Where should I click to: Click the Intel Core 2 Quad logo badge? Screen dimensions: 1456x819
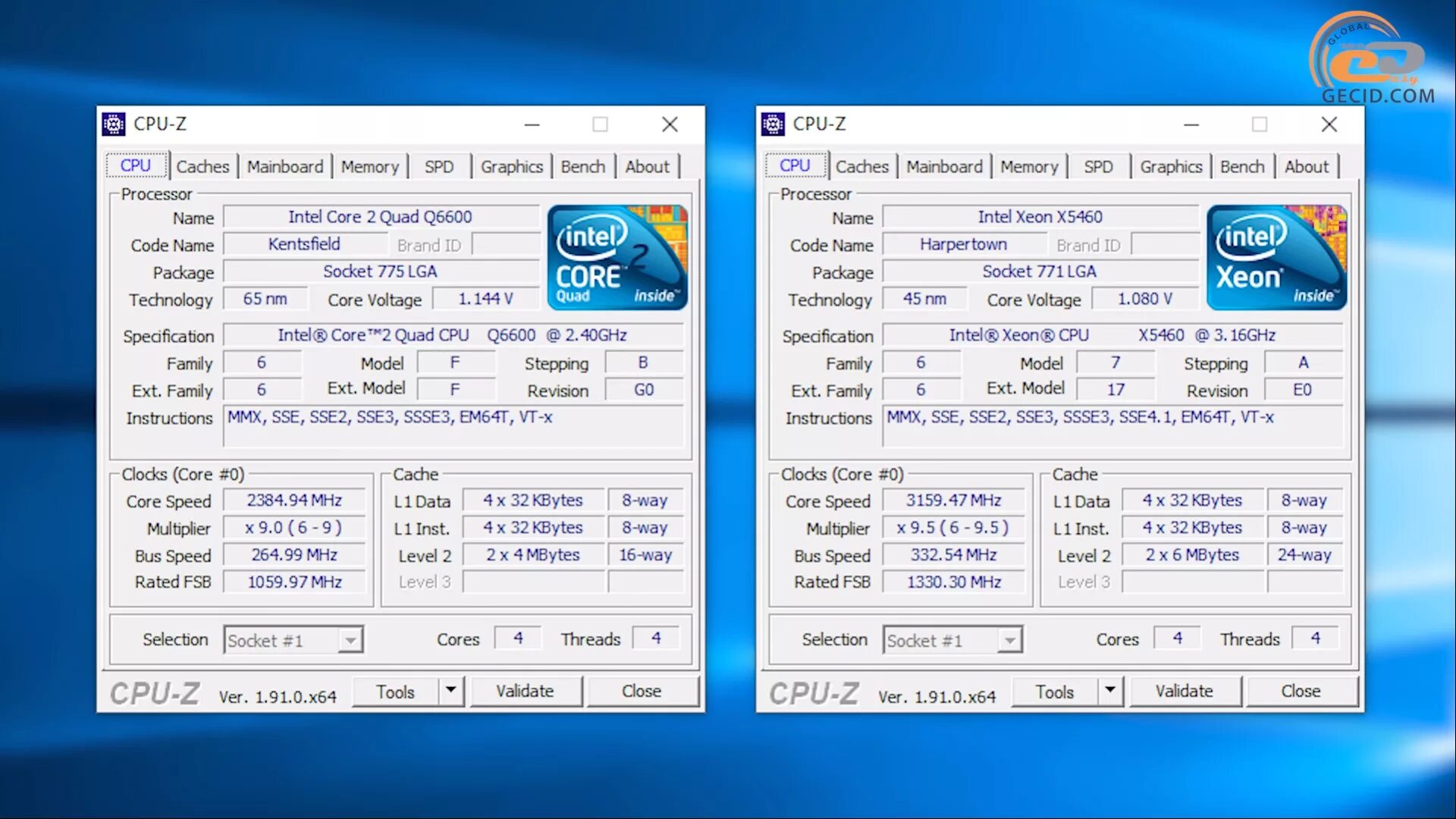(617, 257)
